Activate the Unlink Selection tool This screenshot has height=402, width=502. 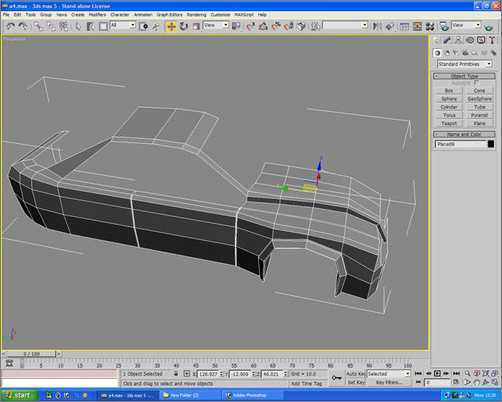(51, 26)
